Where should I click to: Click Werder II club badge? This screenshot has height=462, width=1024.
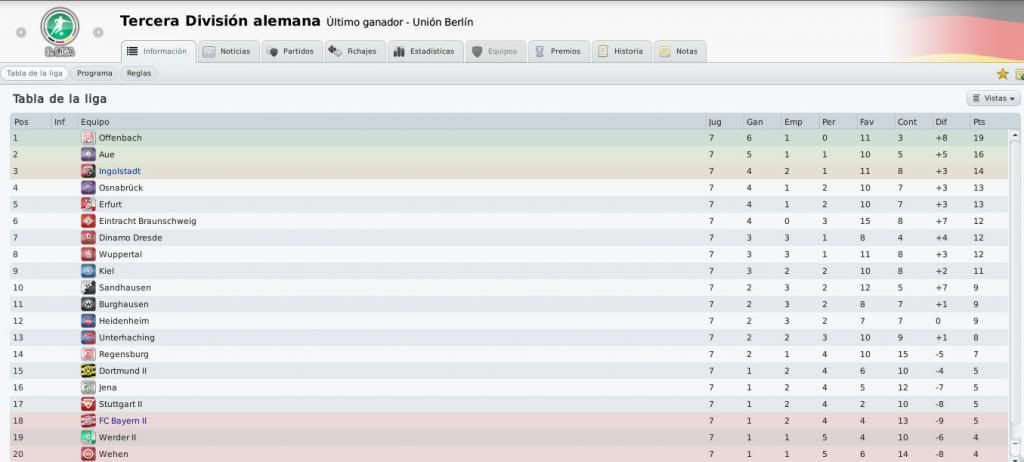[88, 437]
